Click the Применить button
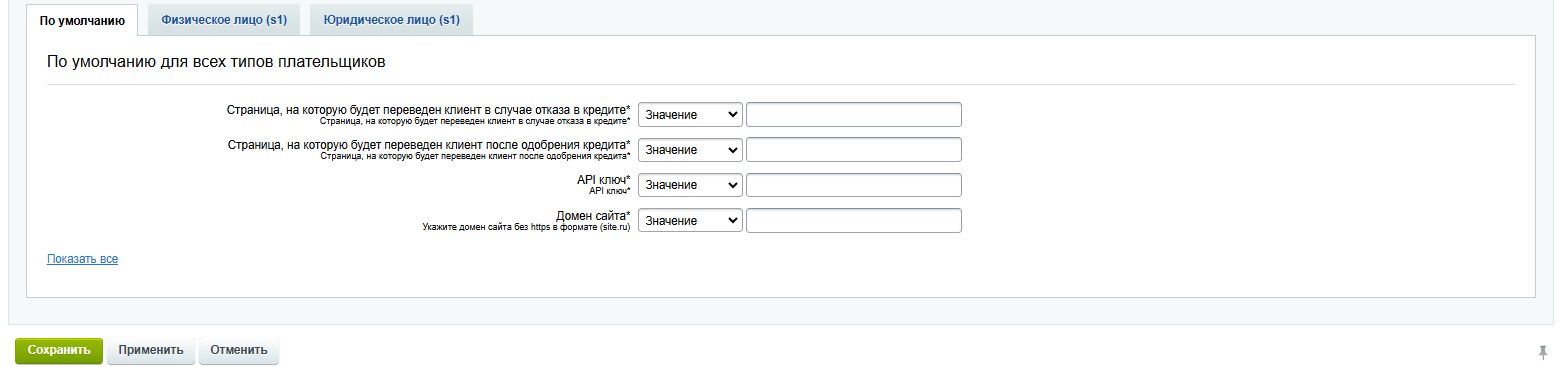 click(151, 350)
